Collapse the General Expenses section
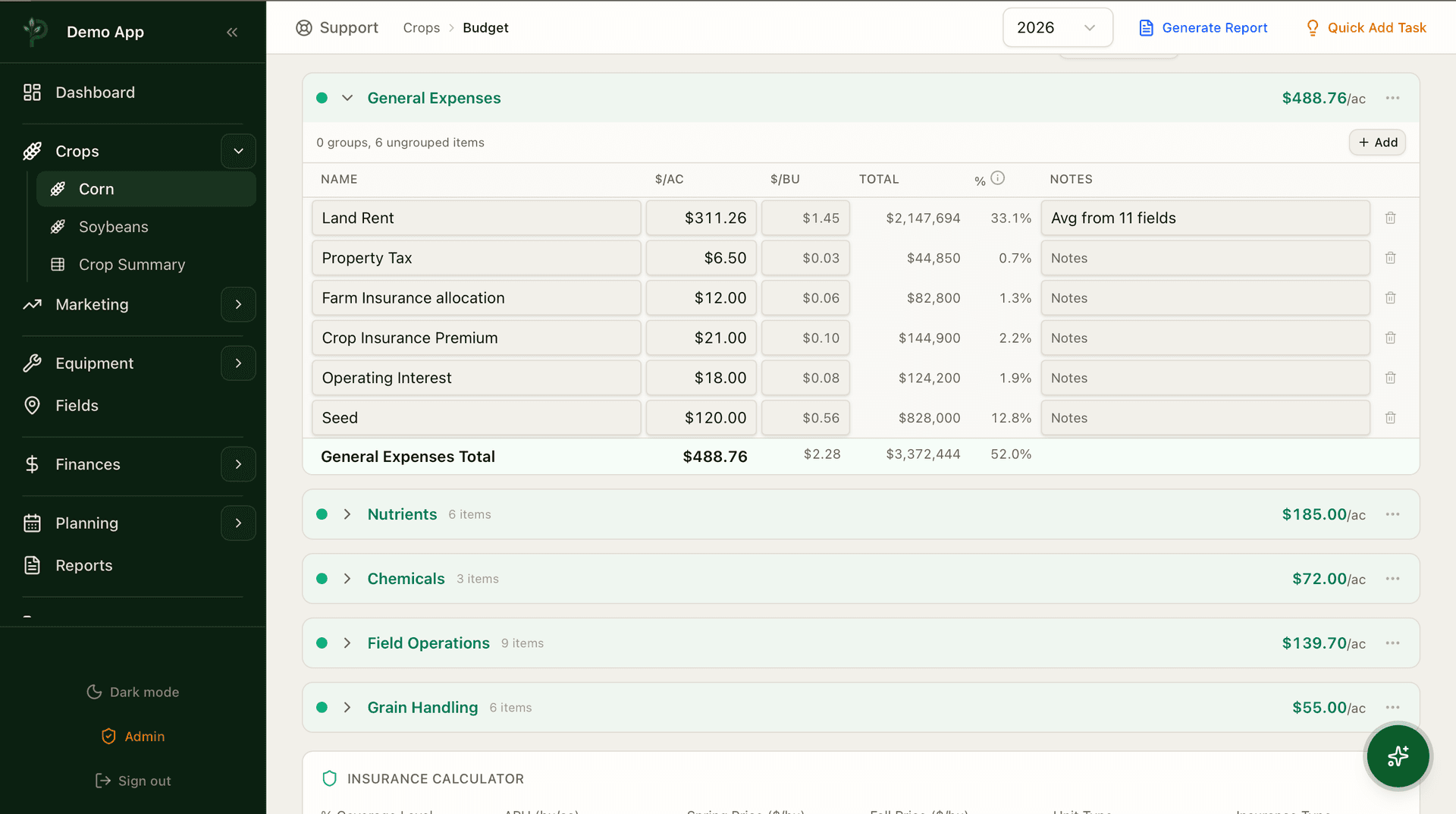1456x814 pixels. point(347,97)
